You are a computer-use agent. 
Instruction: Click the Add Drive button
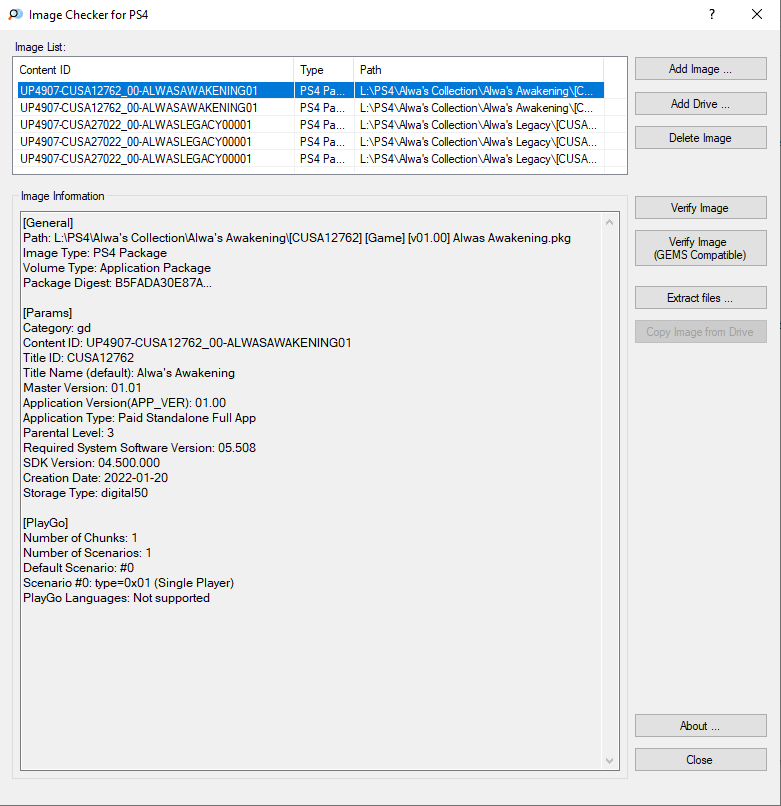point(700,104)
